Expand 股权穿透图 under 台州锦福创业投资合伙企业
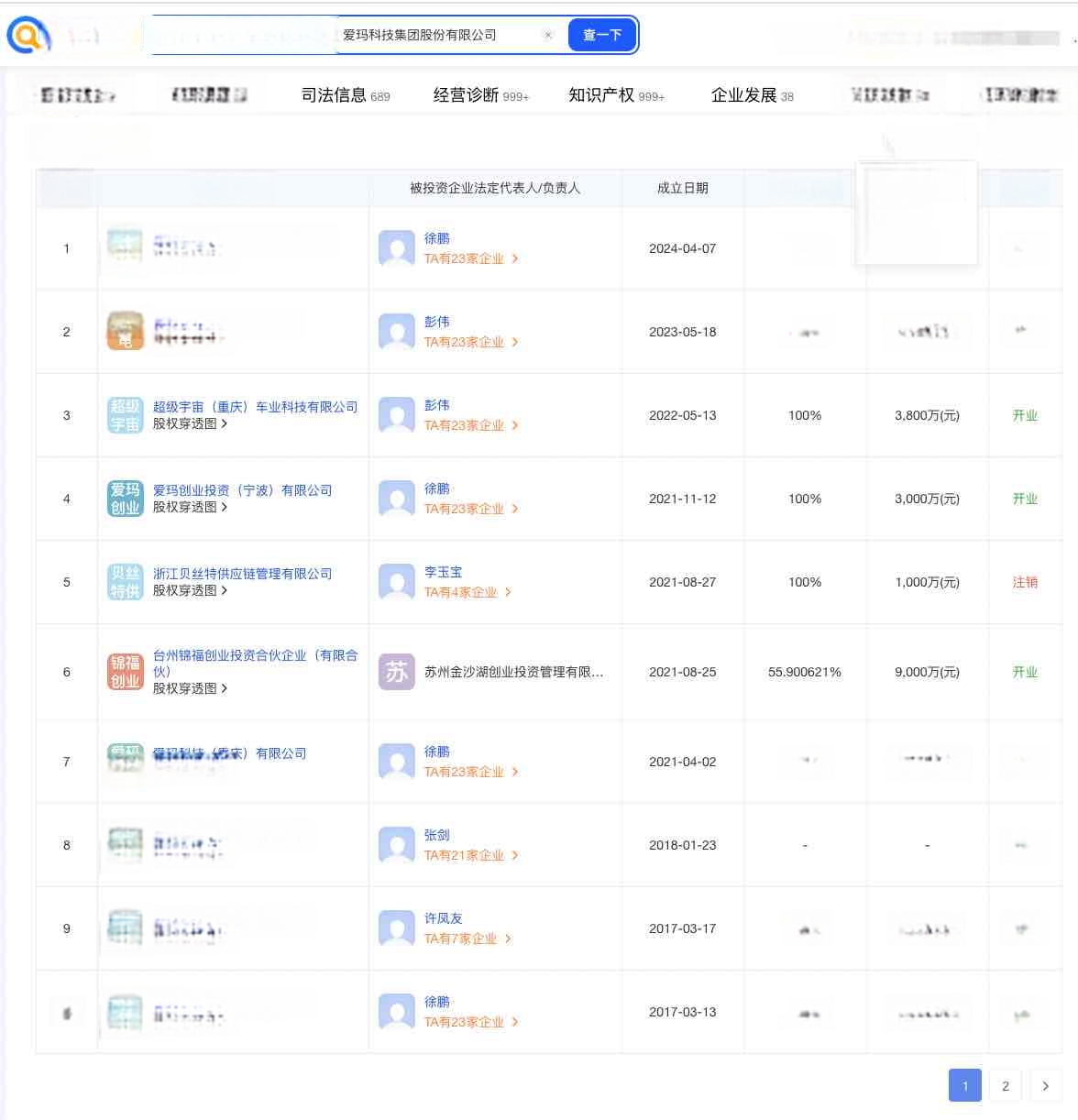 190,688
